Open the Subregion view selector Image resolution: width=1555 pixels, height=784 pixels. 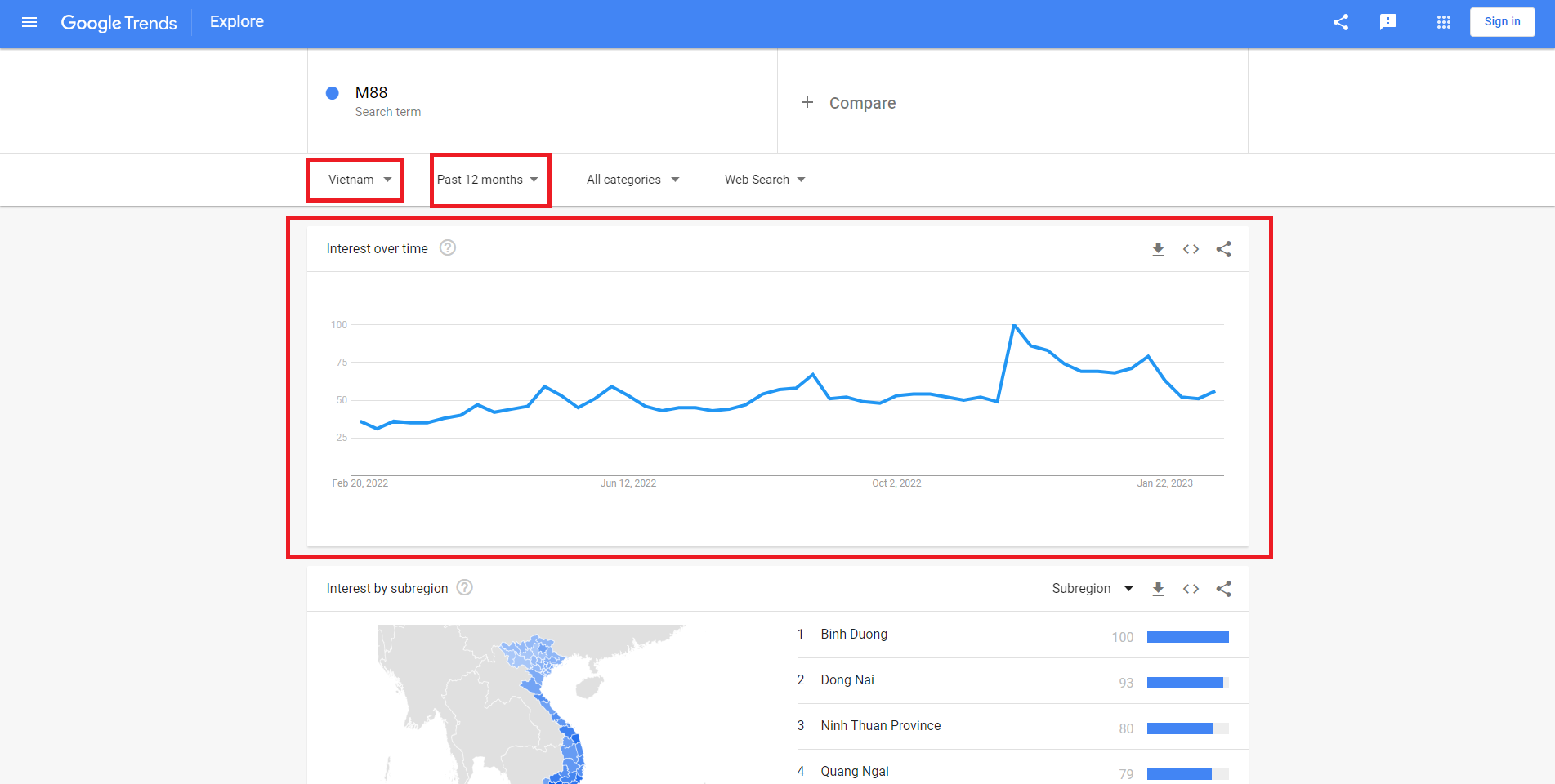(1092, 588)
